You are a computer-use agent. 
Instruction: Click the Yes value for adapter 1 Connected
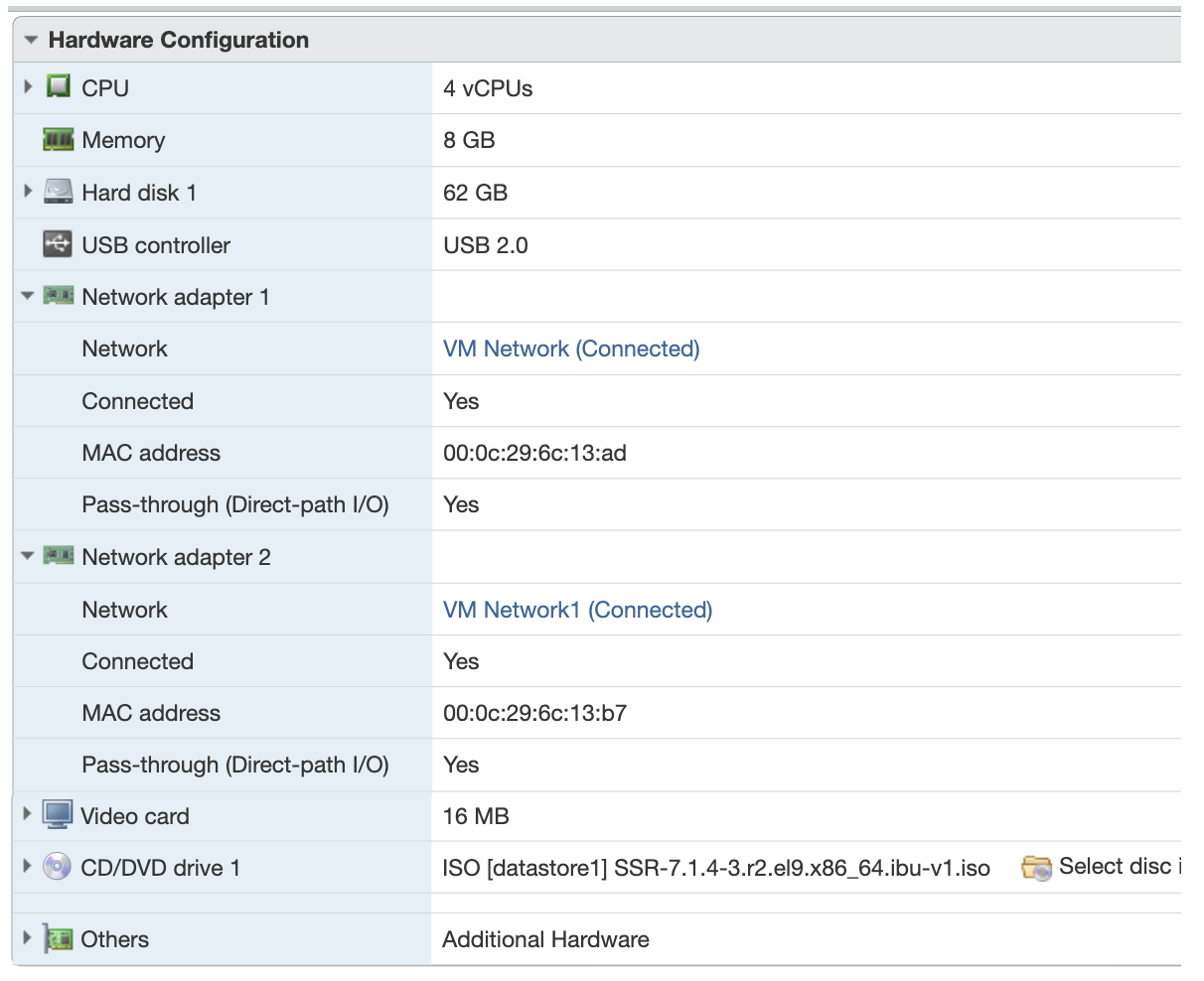pyautogui.click(x=461, y=401)
